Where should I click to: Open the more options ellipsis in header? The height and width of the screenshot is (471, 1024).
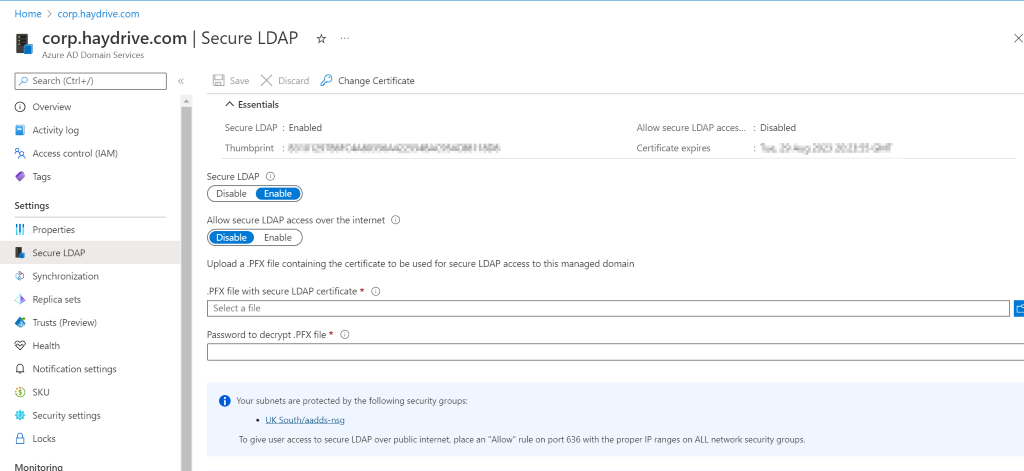click(x=345, y=39)
